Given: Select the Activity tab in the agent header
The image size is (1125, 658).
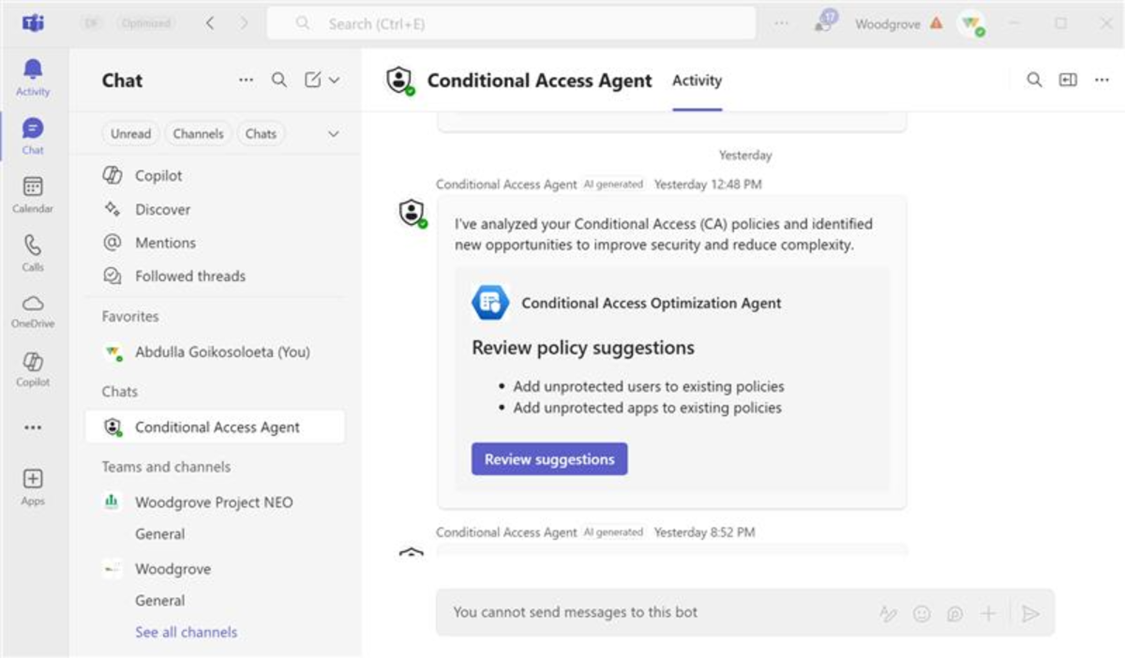Looking at the screenshot, I should click(696, 81).
